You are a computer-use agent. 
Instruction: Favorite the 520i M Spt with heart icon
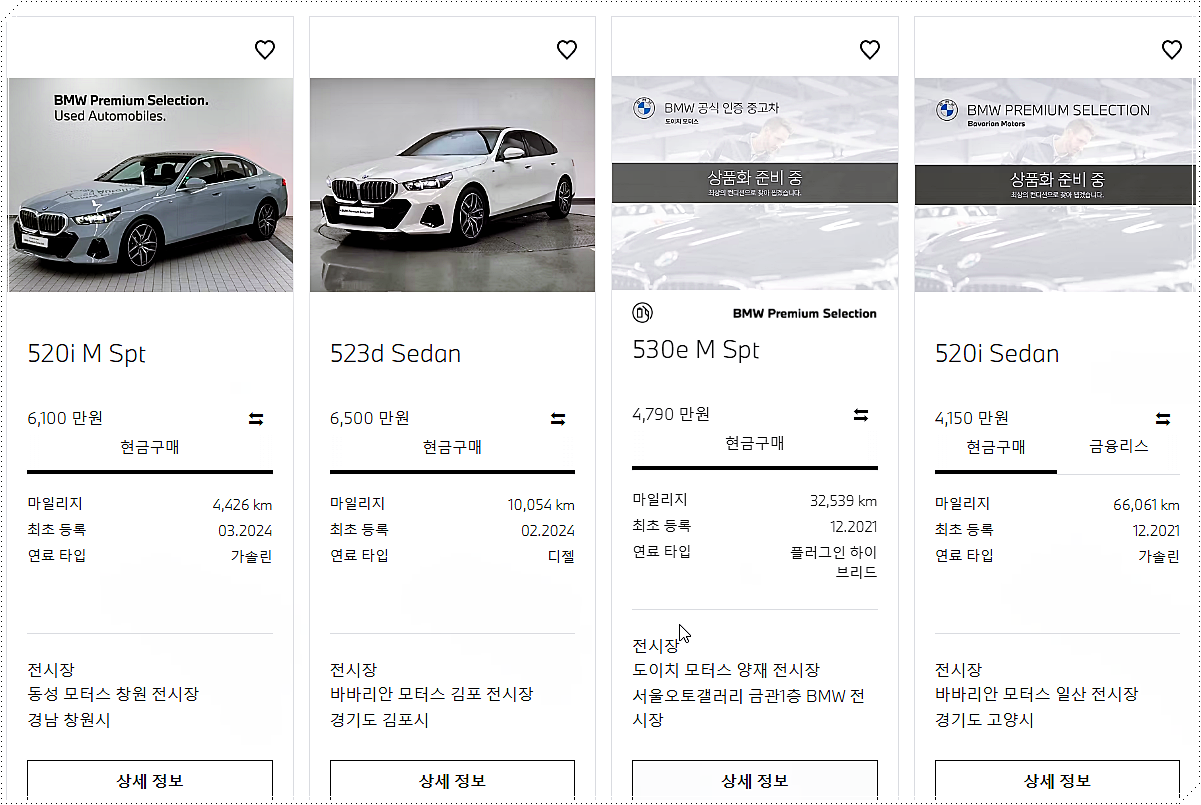(x=264, y=50)
